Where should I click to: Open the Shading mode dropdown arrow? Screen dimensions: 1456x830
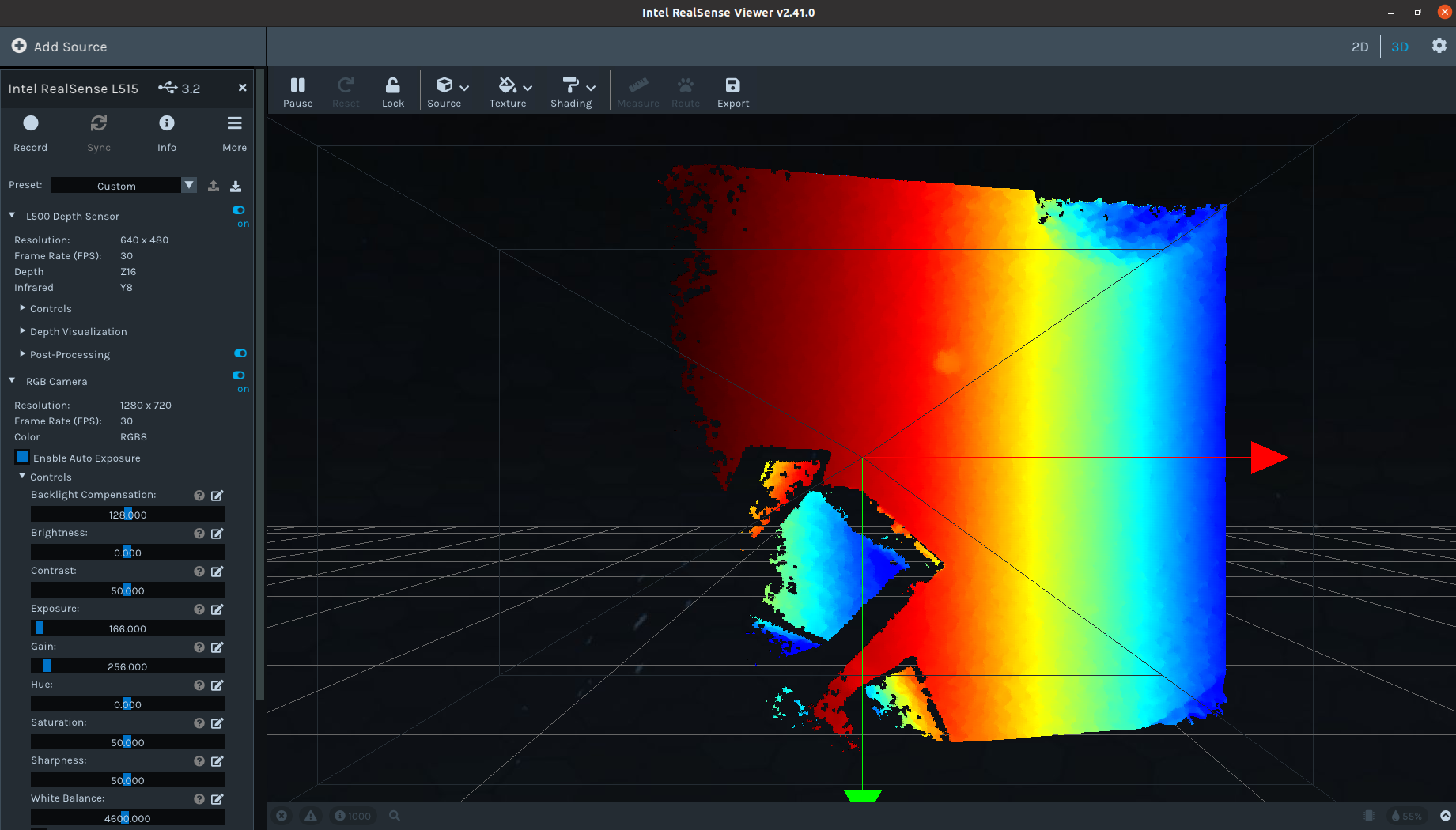[590, 88]
